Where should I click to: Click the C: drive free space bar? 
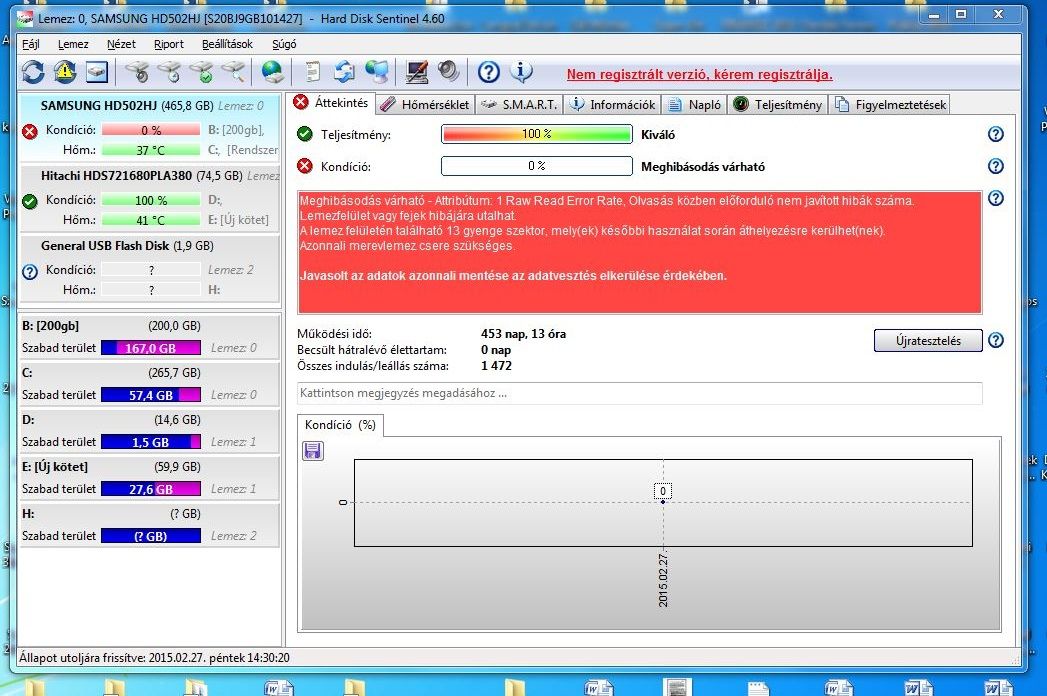click(x=151, y=395)
